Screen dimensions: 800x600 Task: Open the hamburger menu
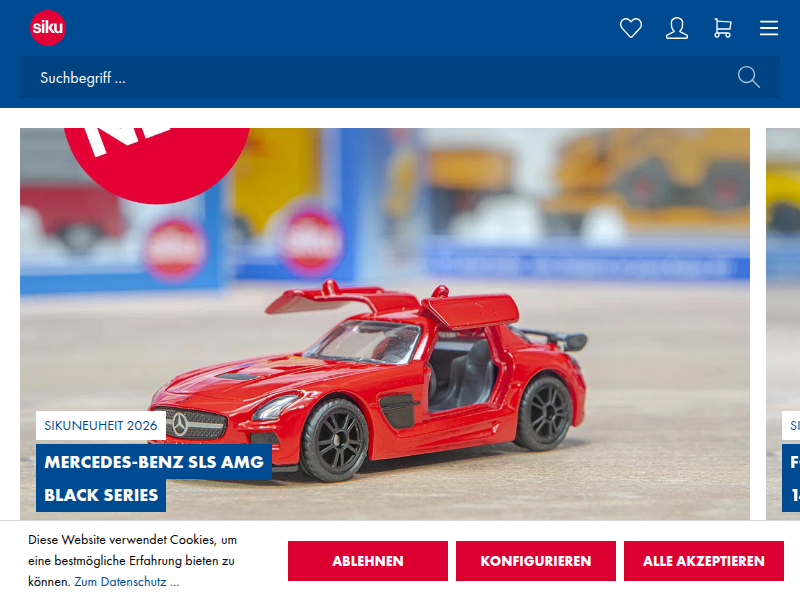click(x=768, y=28)
